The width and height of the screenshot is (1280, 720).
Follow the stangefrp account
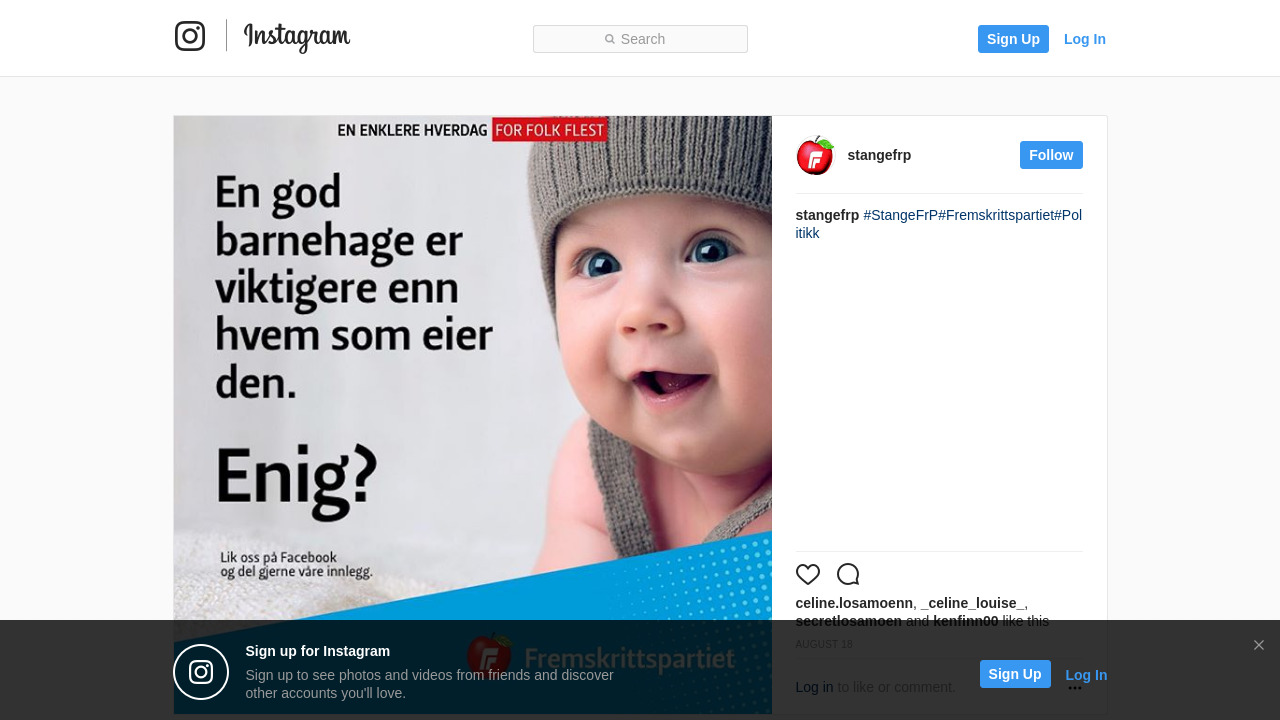tap(1051, 155)
